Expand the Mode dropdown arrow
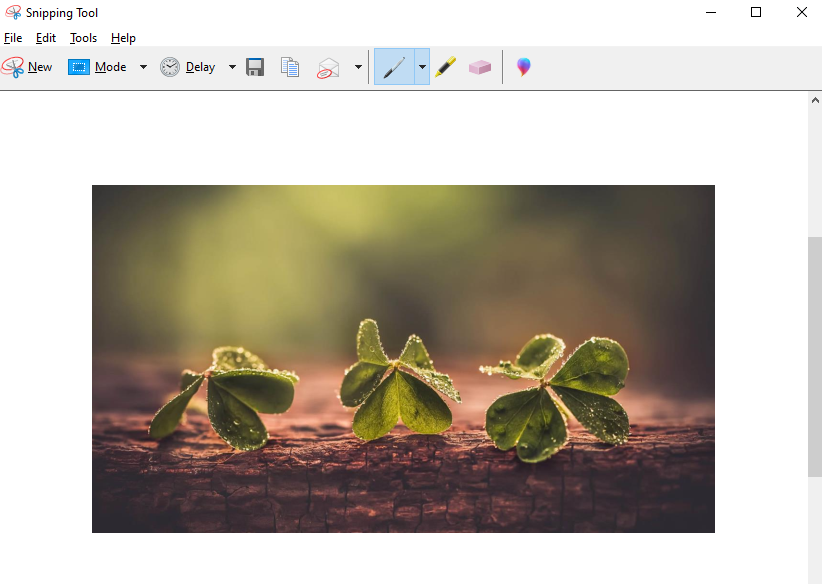Image resolution: width=822 pixels, height=584 pixels. [x=143, y=67]
